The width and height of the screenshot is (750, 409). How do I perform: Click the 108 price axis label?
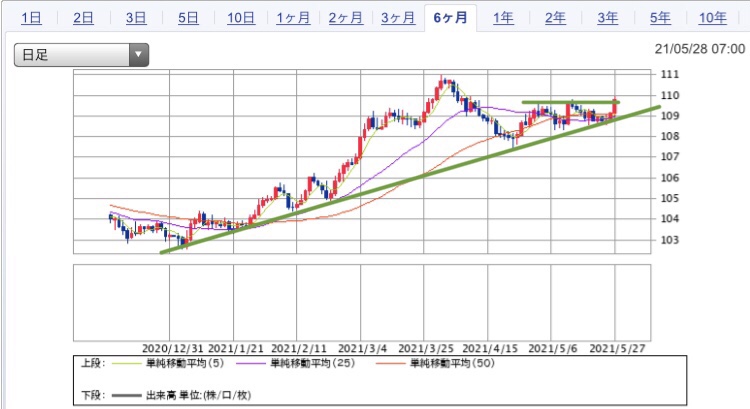click(x=670, y=136)
